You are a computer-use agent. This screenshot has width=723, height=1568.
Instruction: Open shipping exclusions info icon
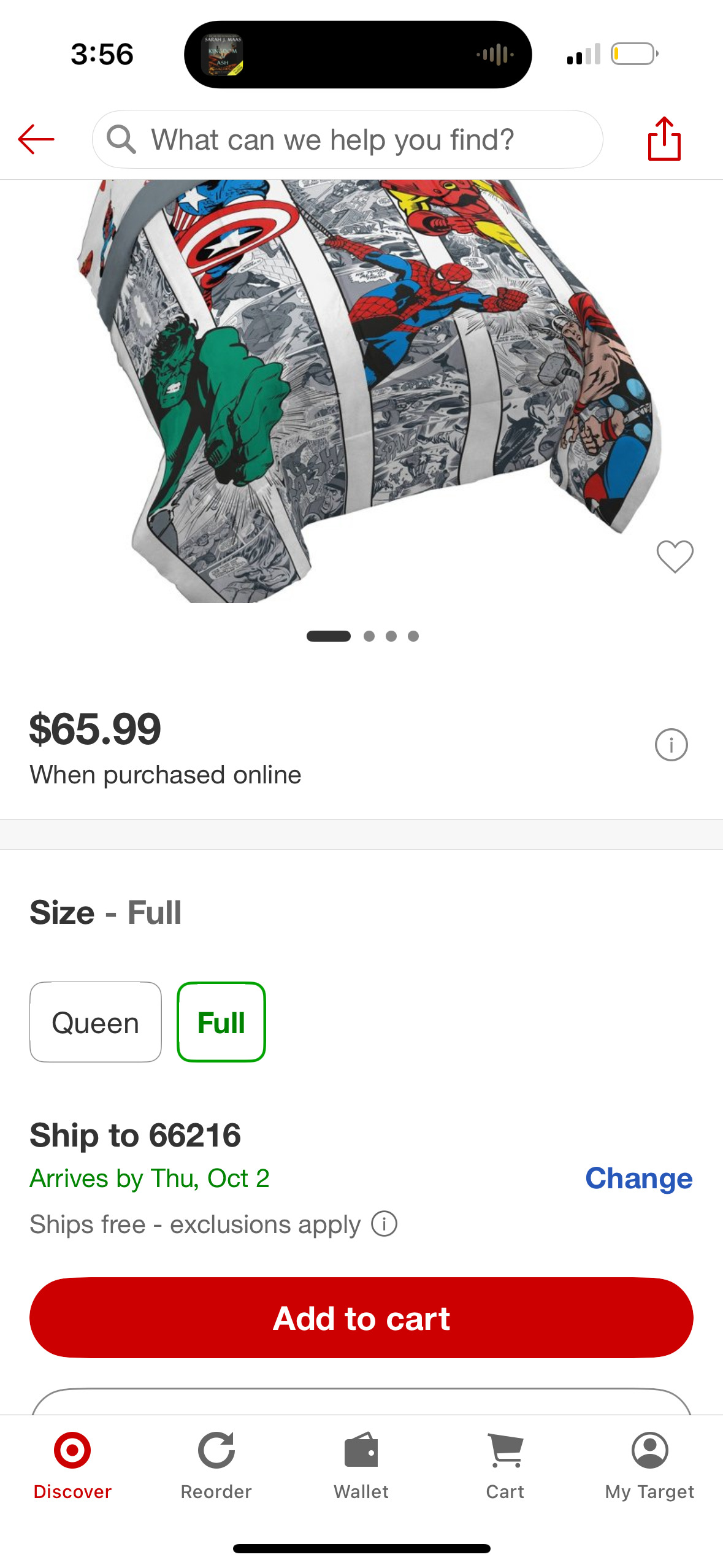(384, 1224)
